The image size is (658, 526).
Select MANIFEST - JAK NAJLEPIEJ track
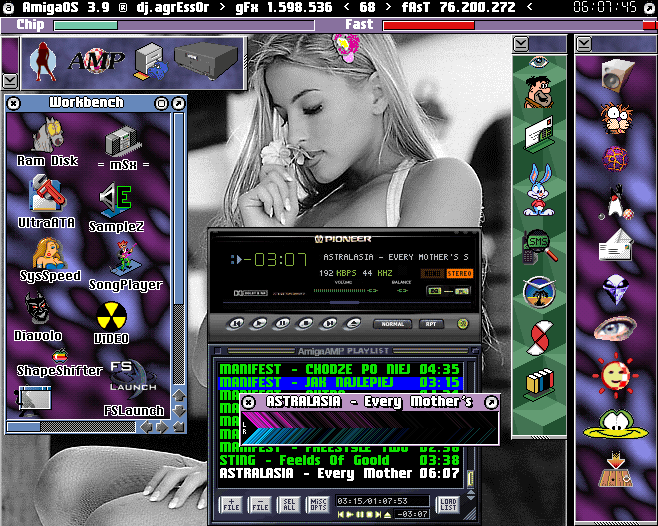[340, 382]
